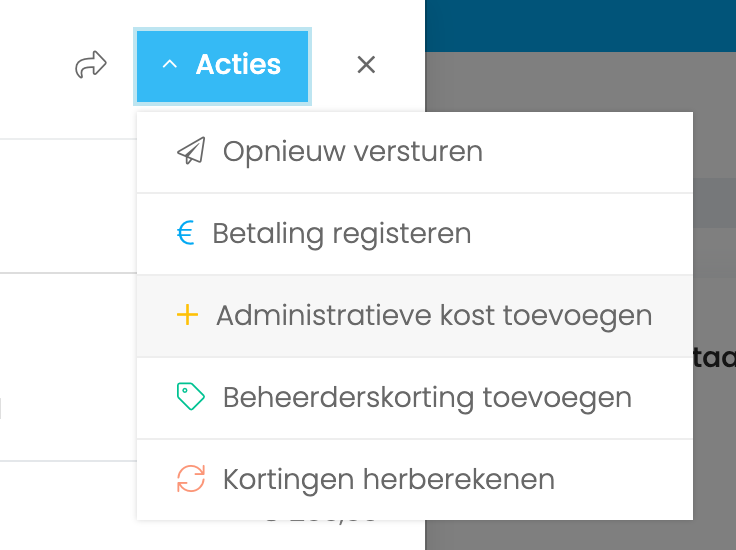Image resolution: width=736 pixels, height=550 pixels.
Task: Click the partially hidden bold text behind the menu
Action: click(714, 358)
